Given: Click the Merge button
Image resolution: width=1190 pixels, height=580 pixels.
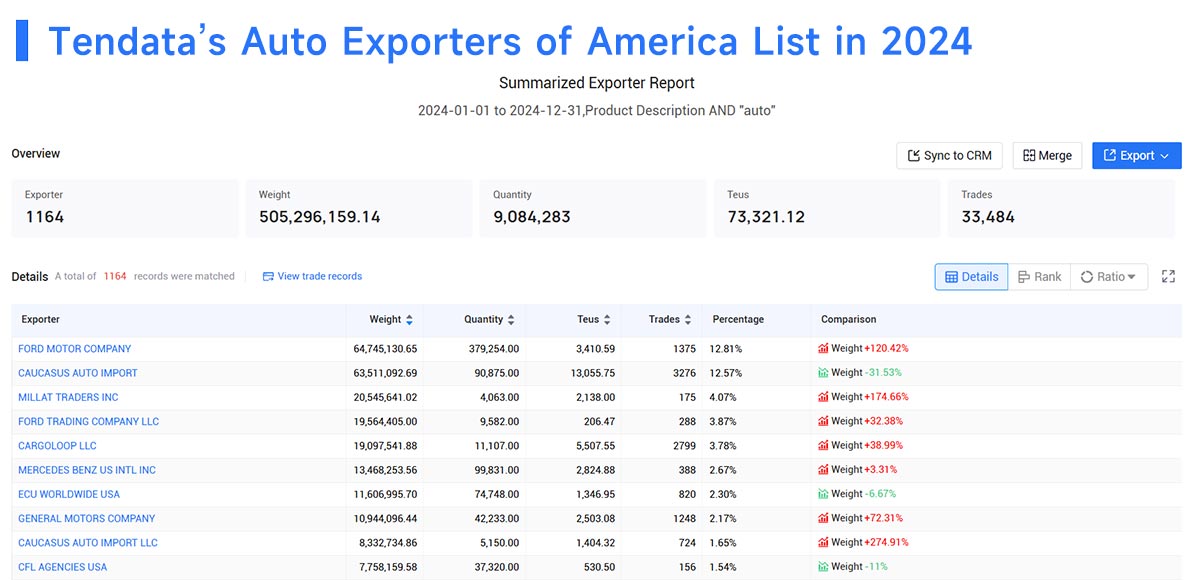Looking at the screenshot, I should pyautogui.click(x=1047, y=156).
